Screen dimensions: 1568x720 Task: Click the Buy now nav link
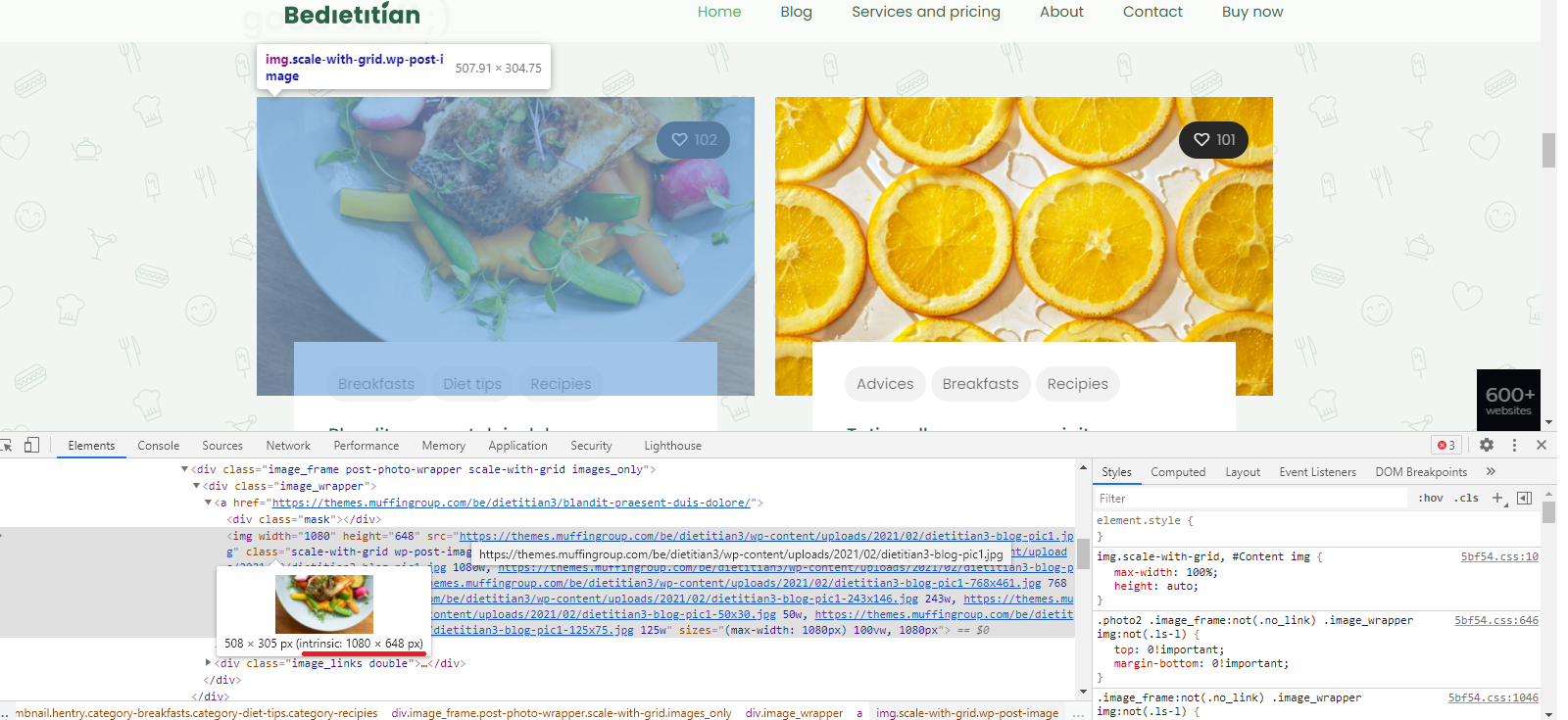coord(1252,12)
